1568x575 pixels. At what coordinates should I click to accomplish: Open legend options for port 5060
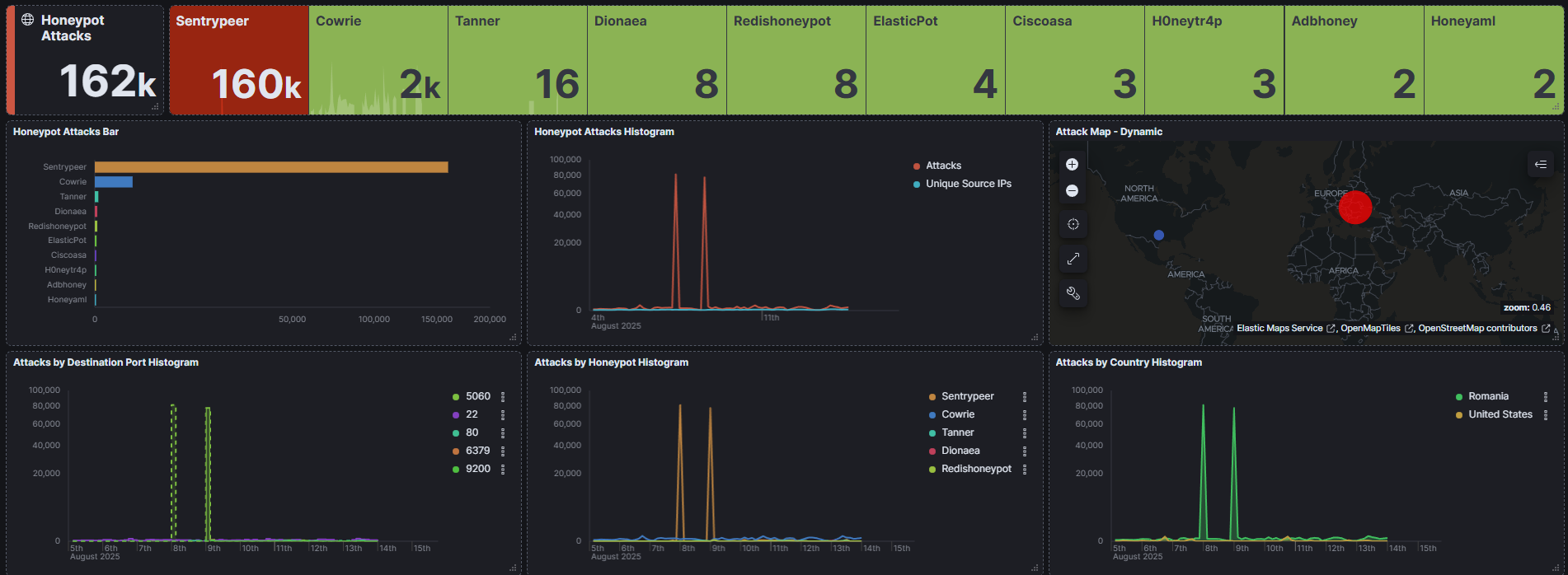pos(503,396)
